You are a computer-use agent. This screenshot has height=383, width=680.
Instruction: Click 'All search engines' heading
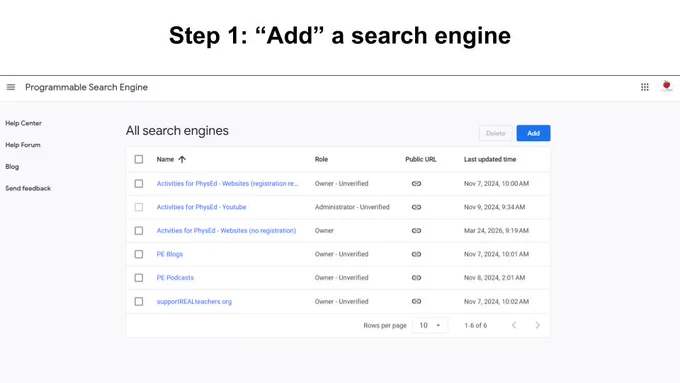tap(177, 131)
